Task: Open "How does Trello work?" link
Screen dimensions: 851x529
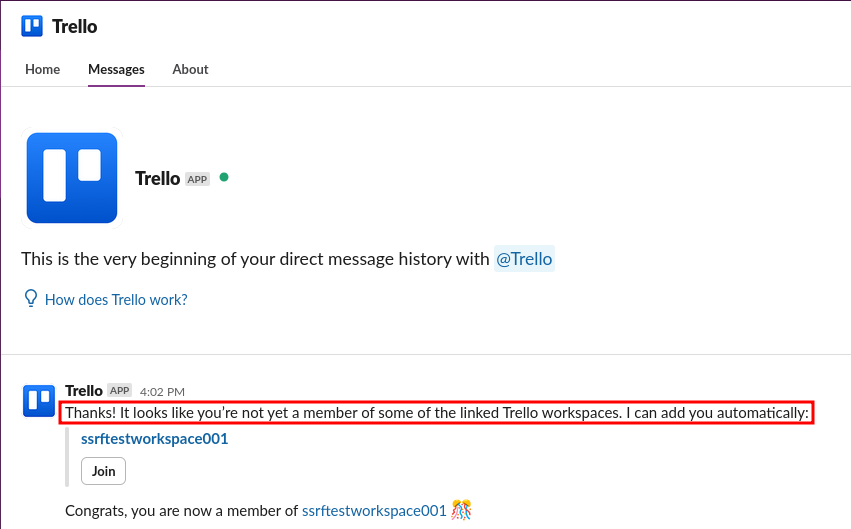Action: pyautogui.click(x=116, y=299)
